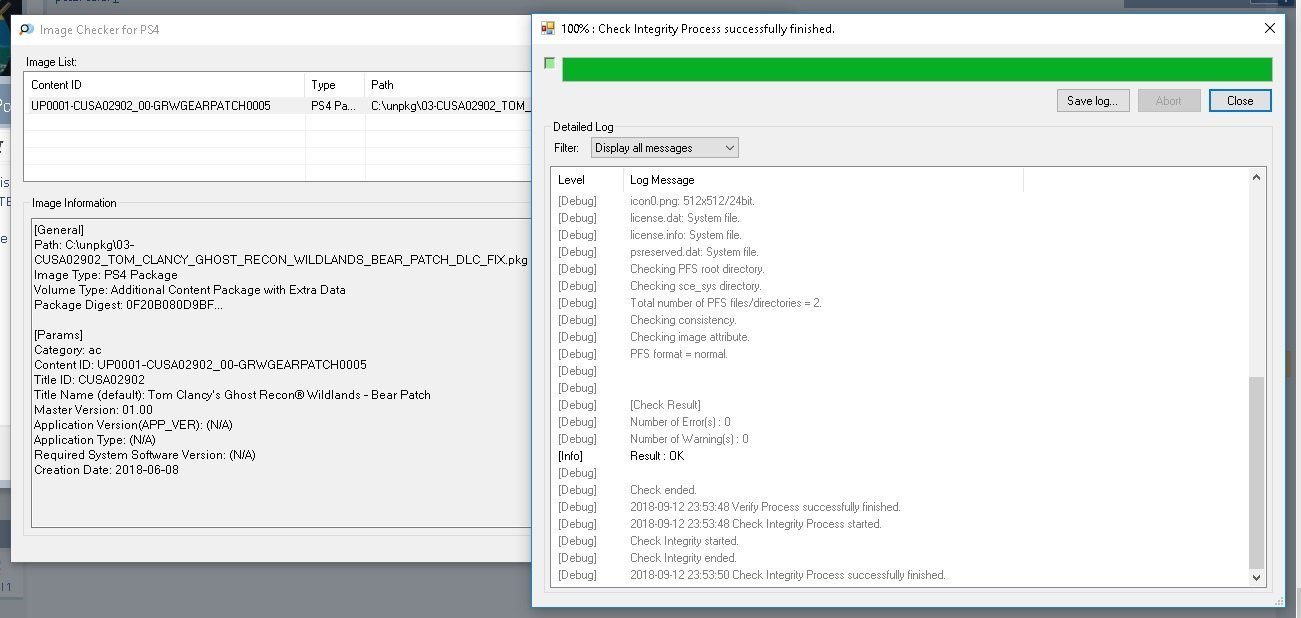
Task: Click the 23:53:50 Check Integrity Process finished line
Action: (788, 575)
